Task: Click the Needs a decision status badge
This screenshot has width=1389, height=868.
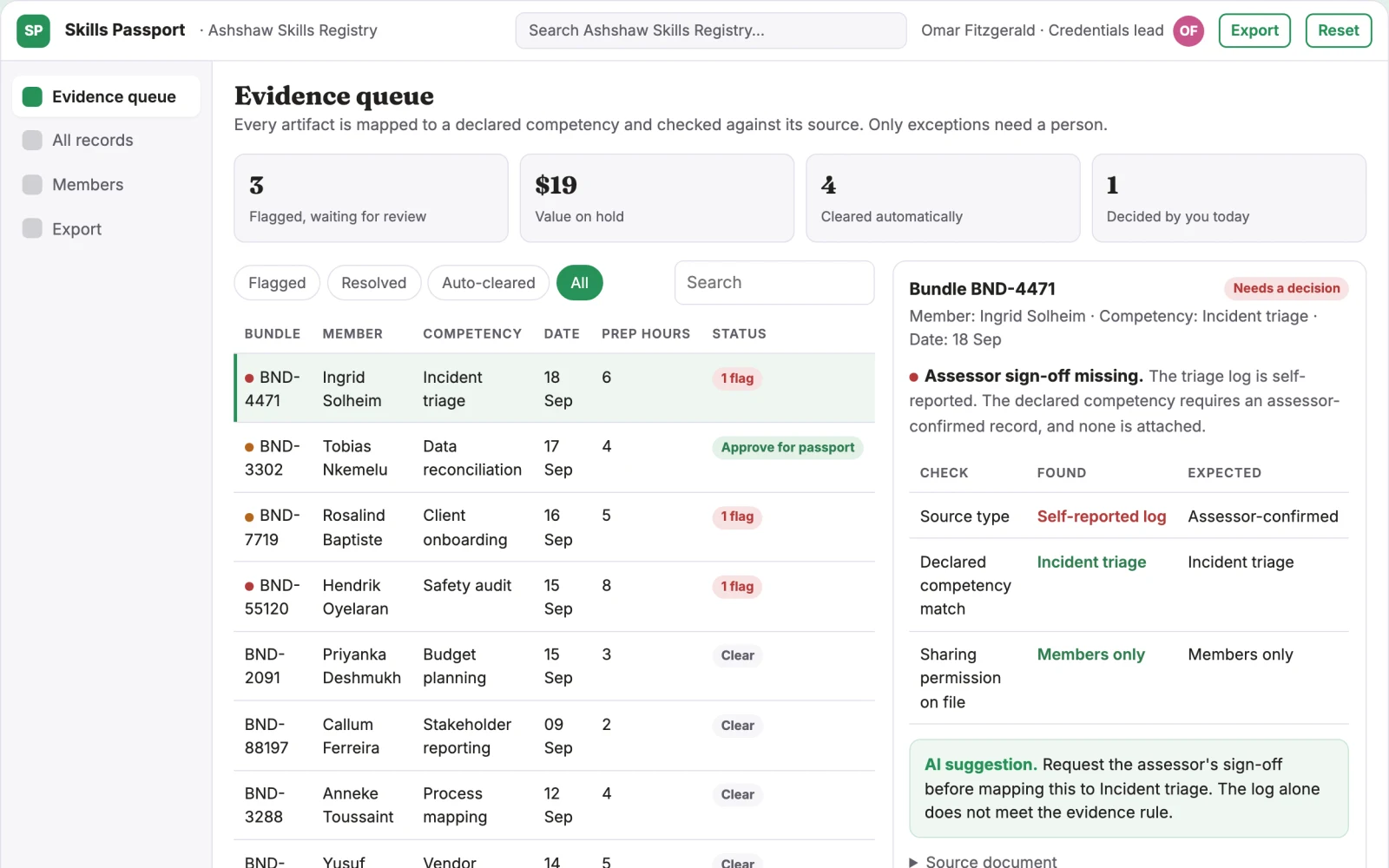Action: tap(1287, 288)
